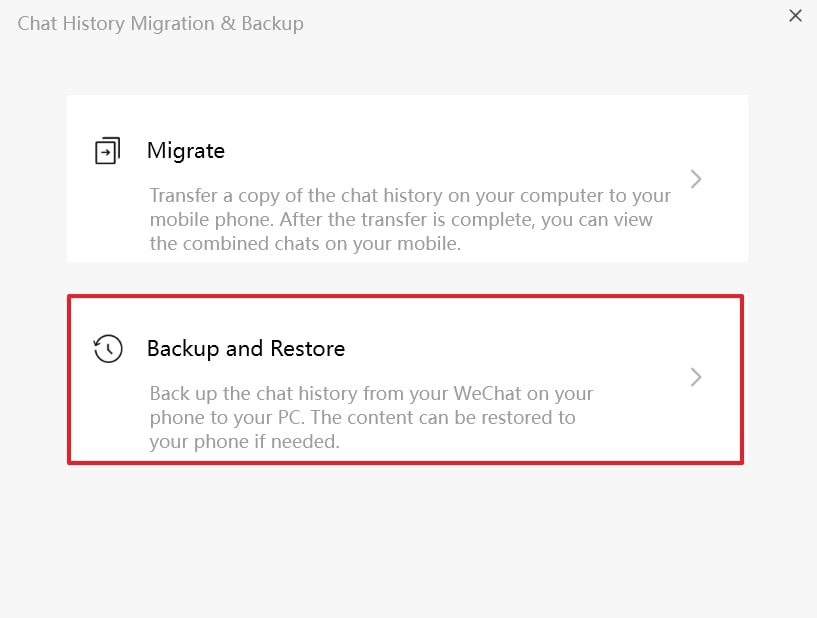This screenshot has height=618, width=817.
Task: Click inside the red highlighted rectangle
Action: point(407,377)
